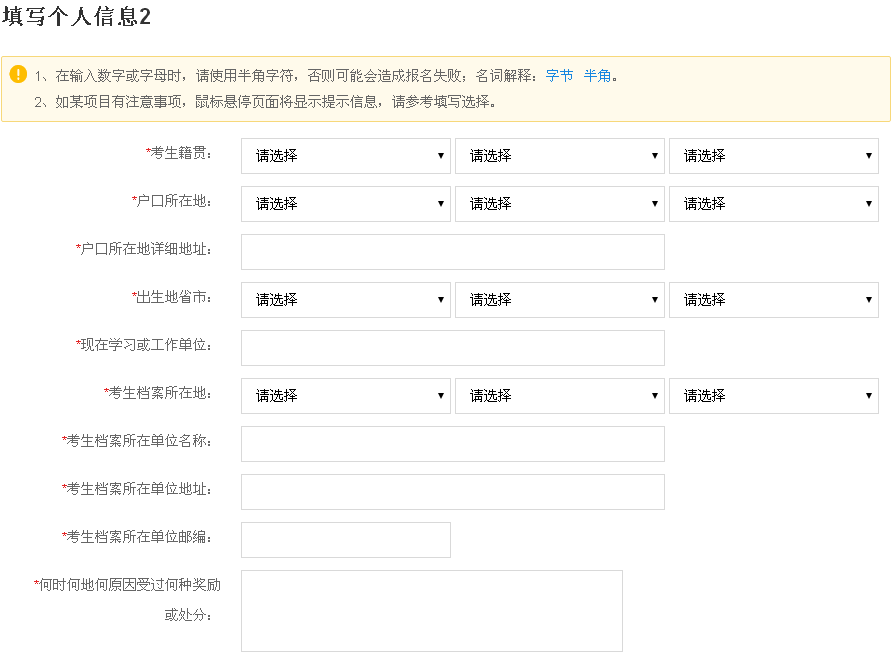Open the 字节 explanation link
Image resolution: width=896 pixels, height=665 pixels.
559,76
